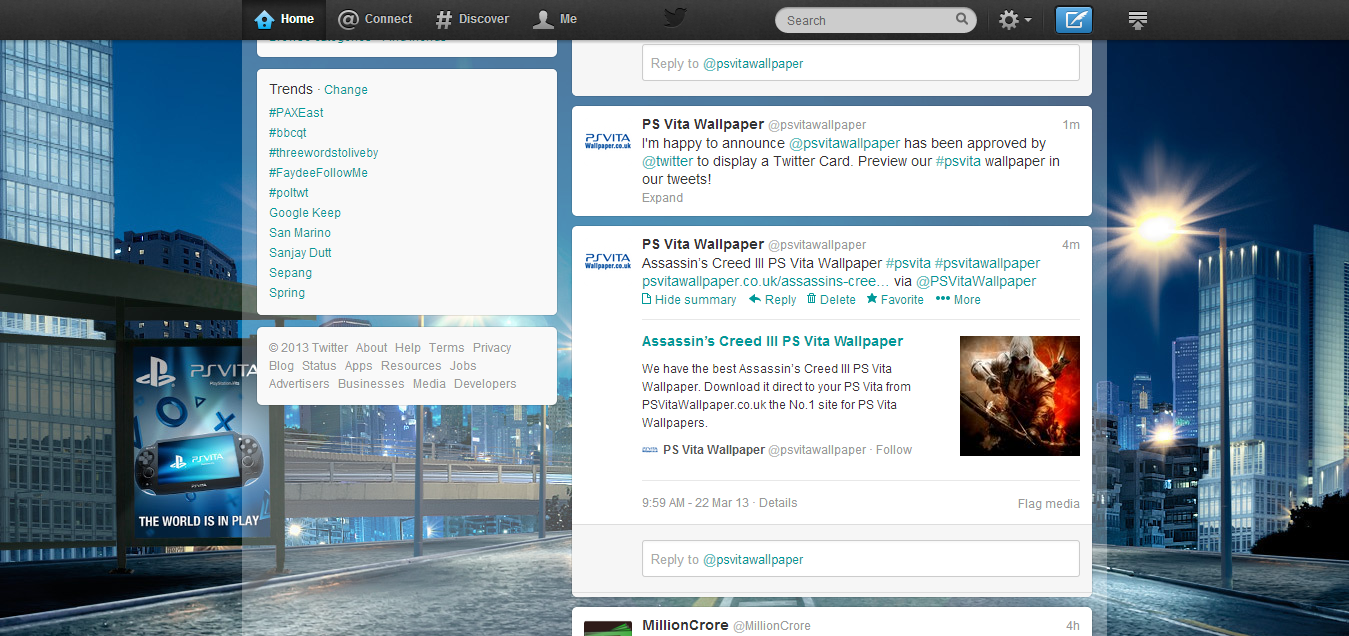Click the search magnifier icon

pyautogui.click(x=962, y=19)
